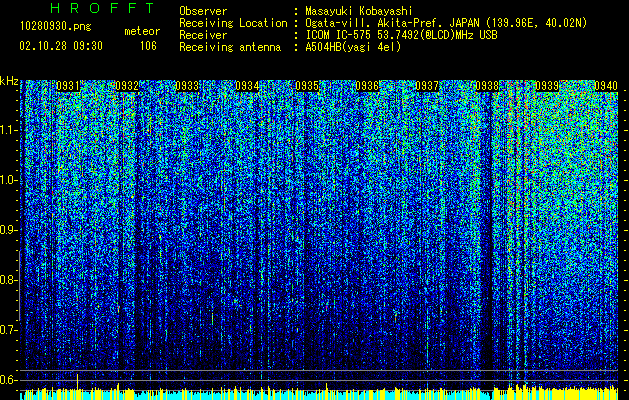Click the 0937 time marker

point(427,86)
